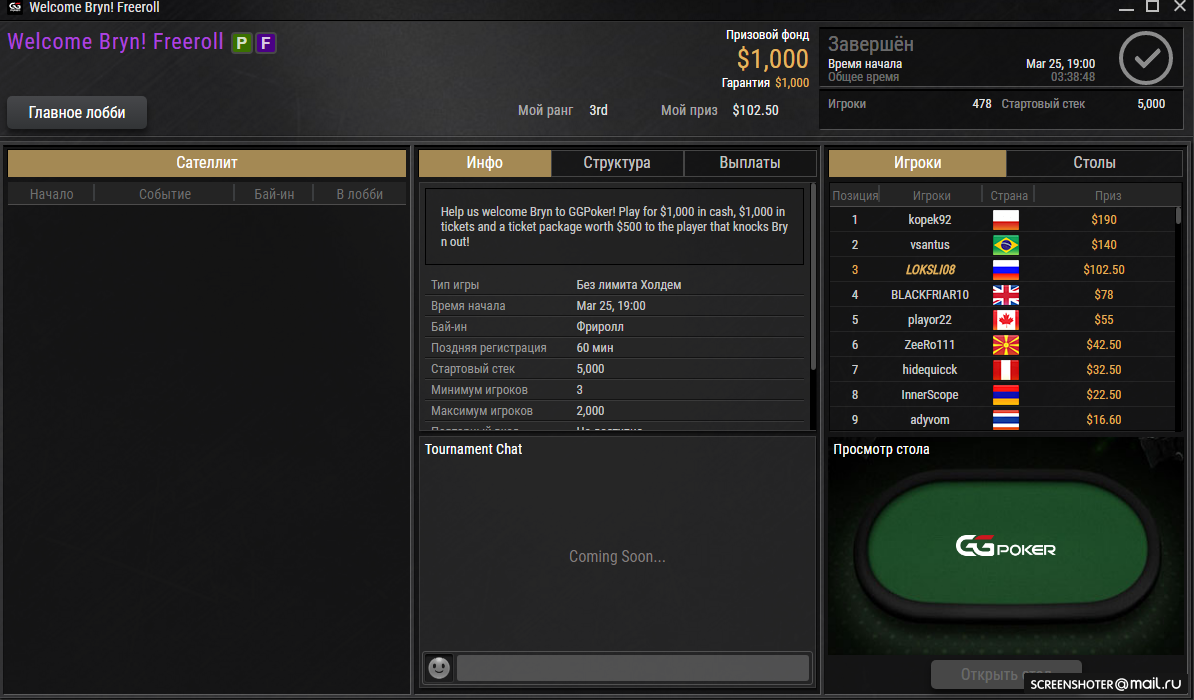Click the Открыть стол button

pyautogui.click(x=1006, y=675)
